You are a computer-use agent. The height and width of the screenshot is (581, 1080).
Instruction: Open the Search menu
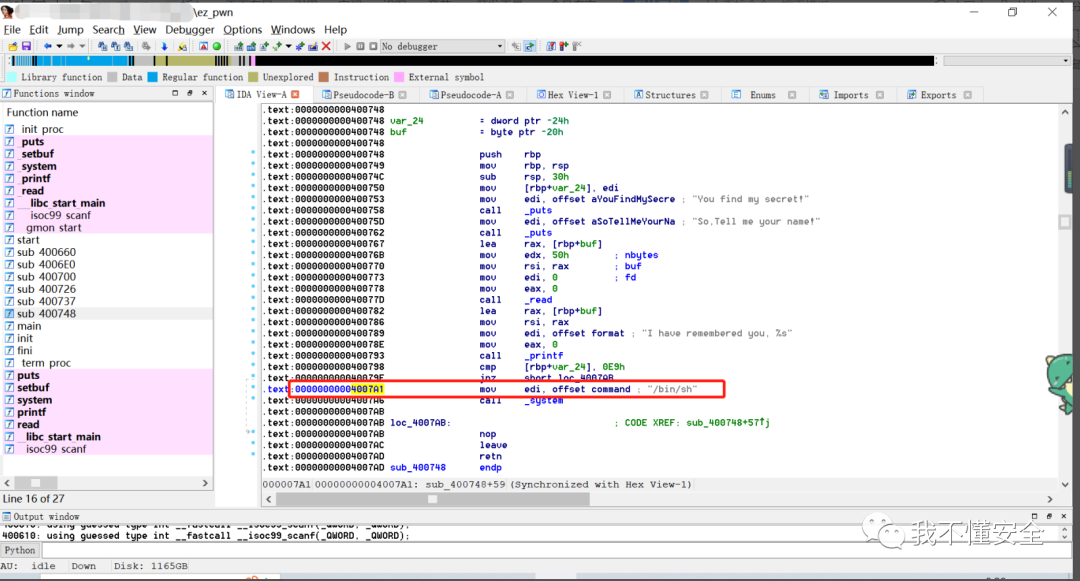(109, 30)
